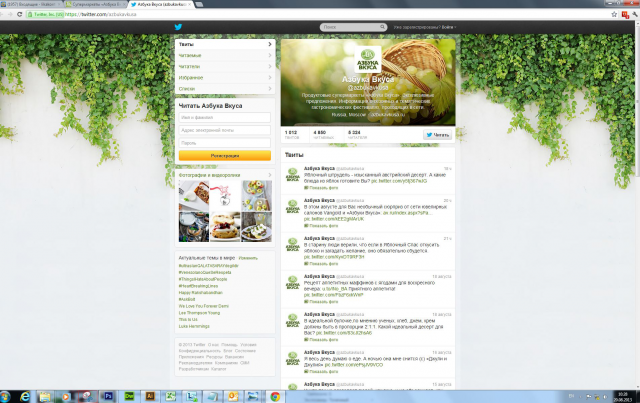
Task: Open Illustrator from taskbar
Action: [x=150, y=396]
